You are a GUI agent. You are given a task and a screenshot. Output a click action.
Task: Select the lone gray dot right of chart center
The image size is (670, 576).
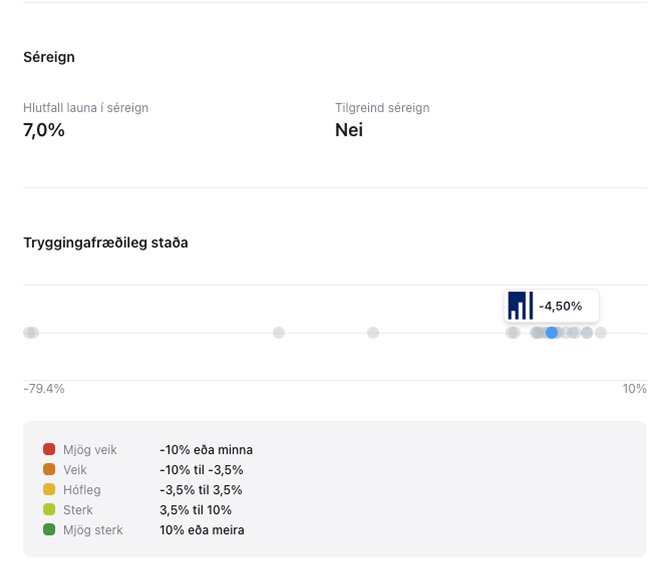point(373,332)
